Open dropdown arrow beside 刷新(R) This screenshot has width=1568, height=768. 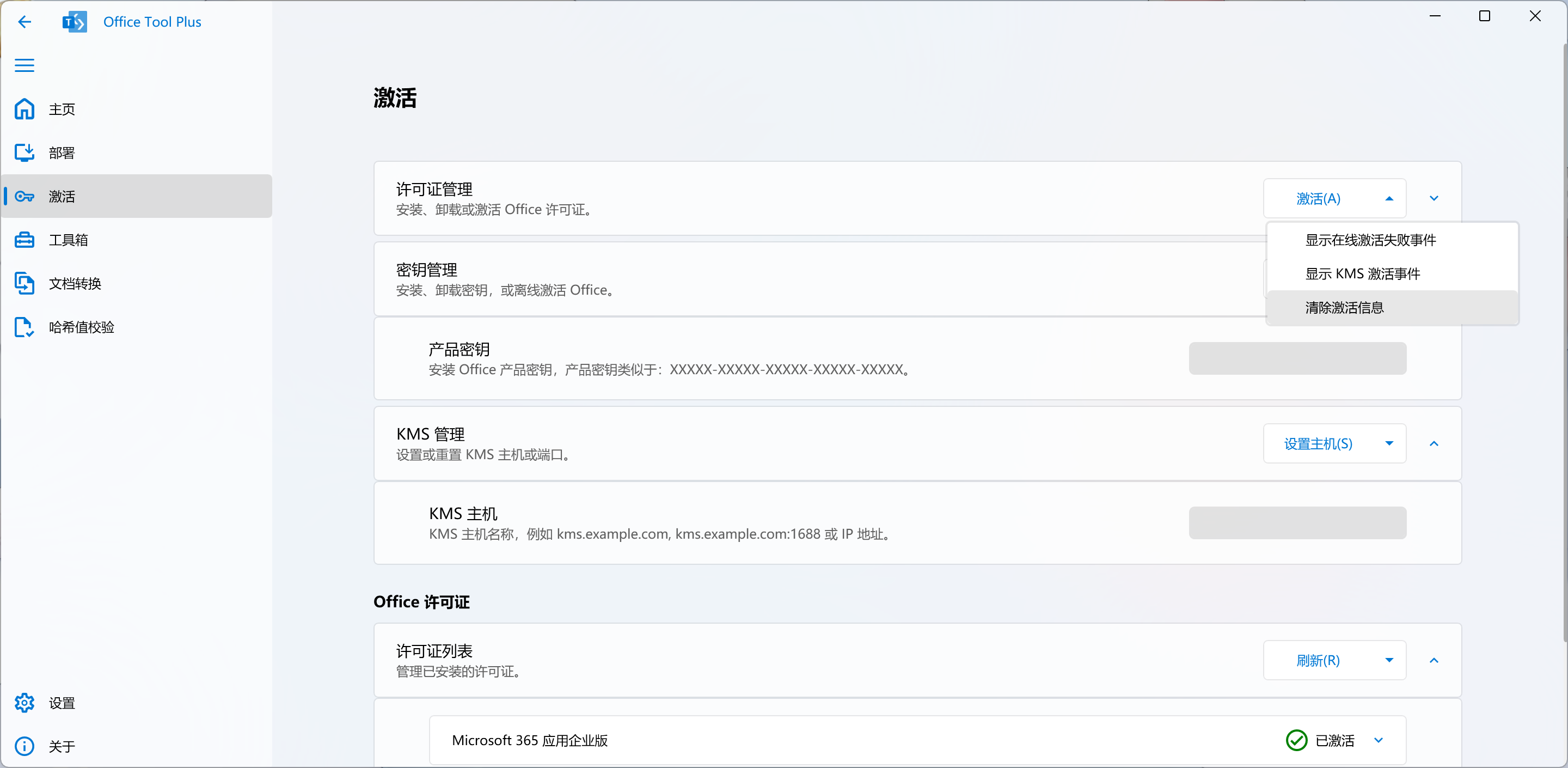coord(1389,660)
